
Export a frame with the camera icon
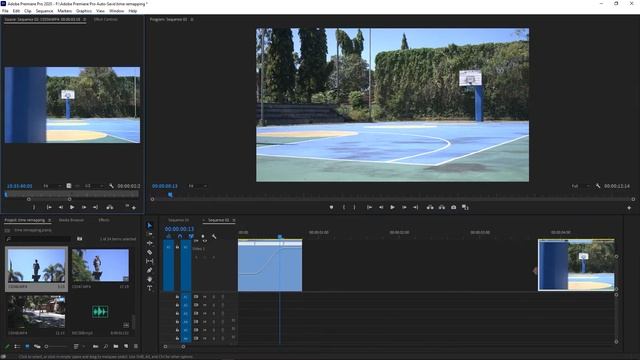453,207
